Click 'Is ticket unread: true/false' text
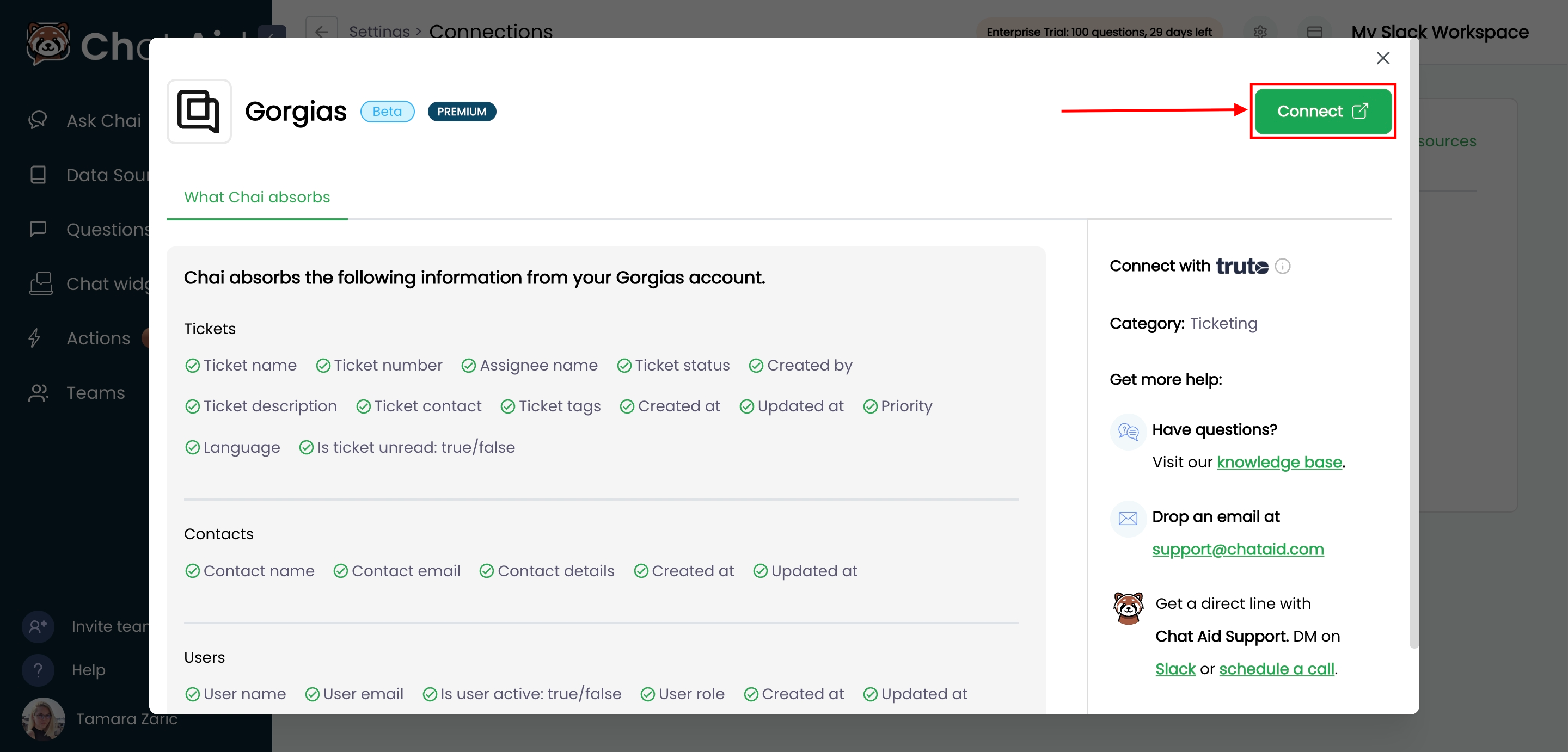Image resolution: width=1568 pixels, height=752 pixels. click(x=416, y=448)
